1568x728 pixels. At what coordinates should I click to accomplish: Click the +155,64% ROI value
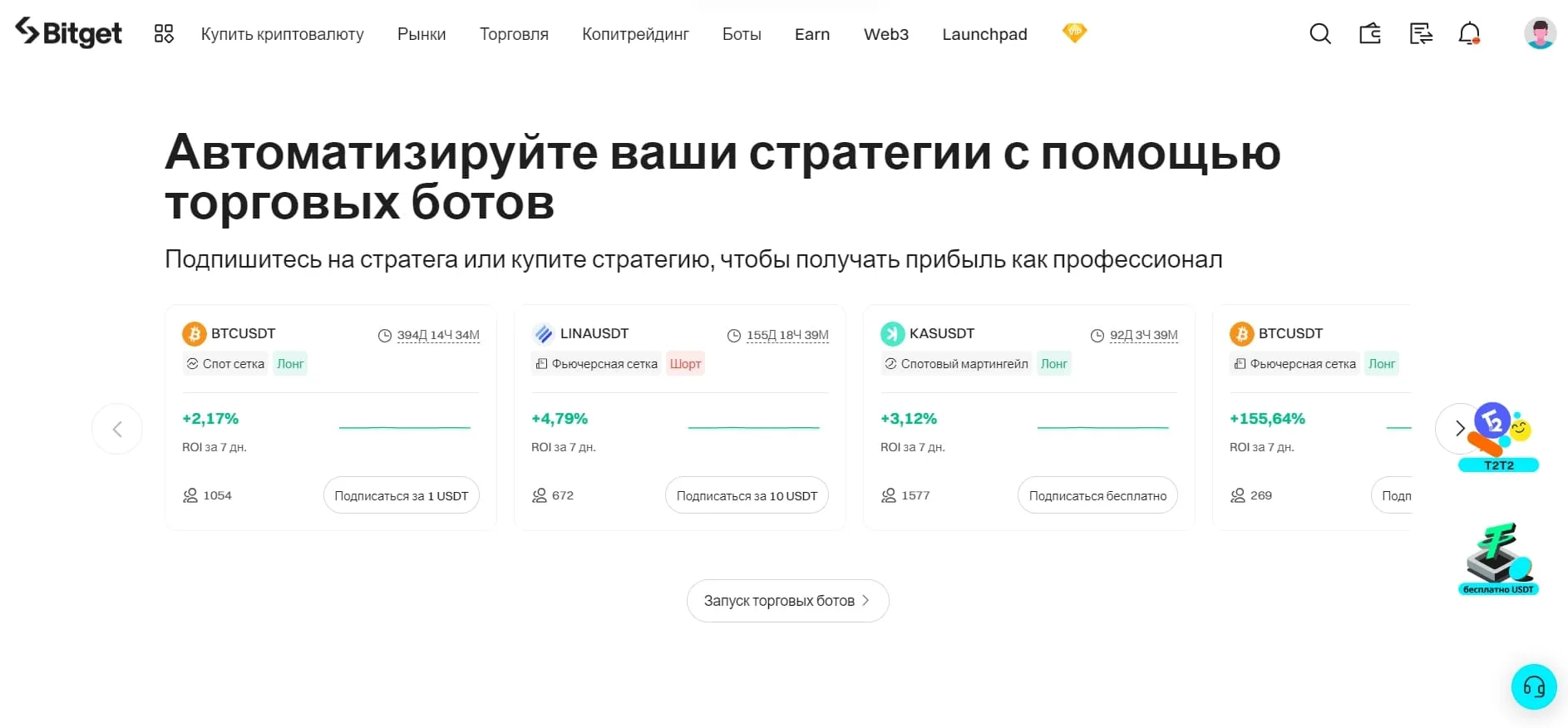[x=1267, y=419]
